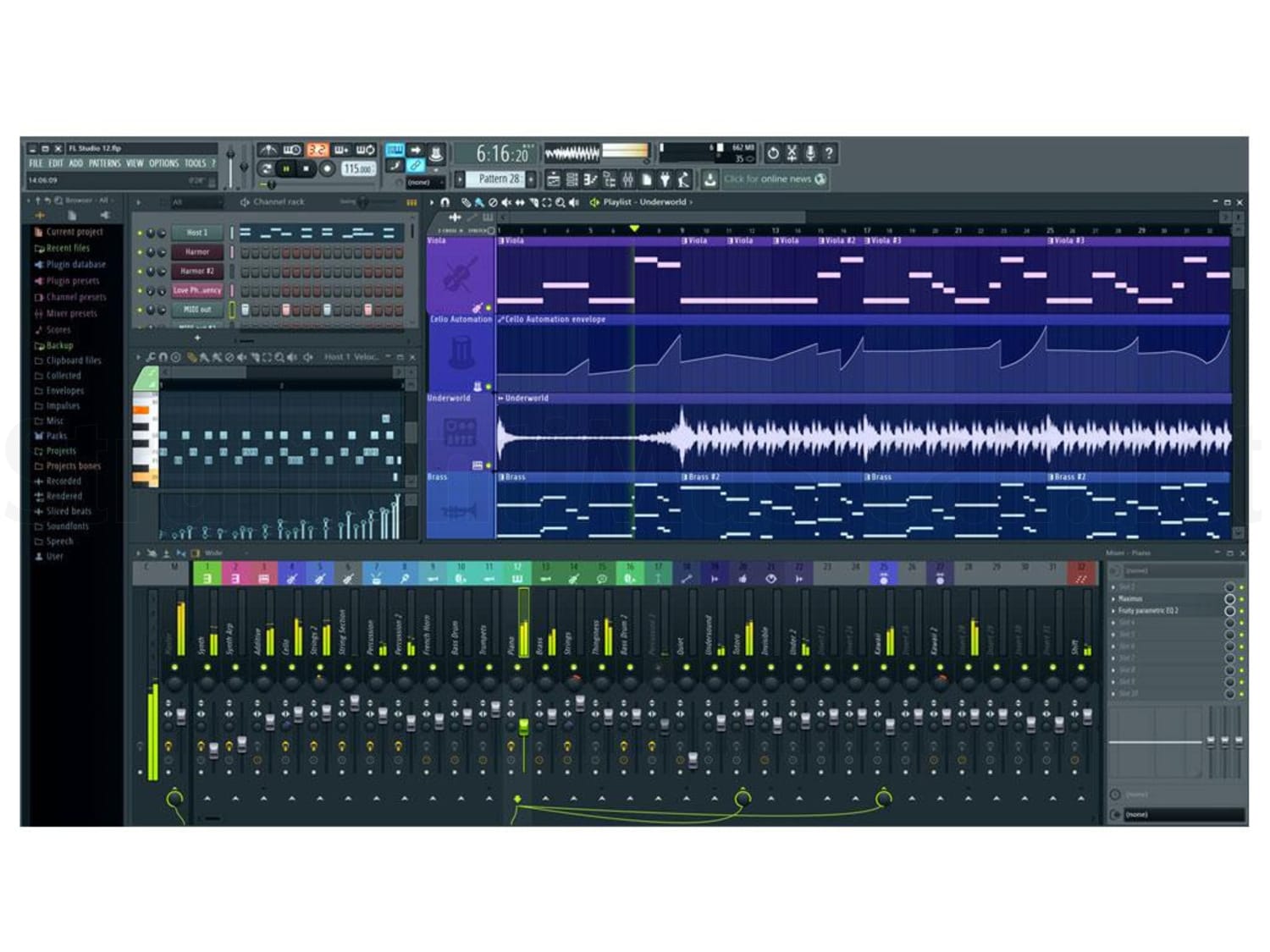Open the channel rack graph editor icon
Viewport: 1270px width, 952px height.
(x=411, y=202)
